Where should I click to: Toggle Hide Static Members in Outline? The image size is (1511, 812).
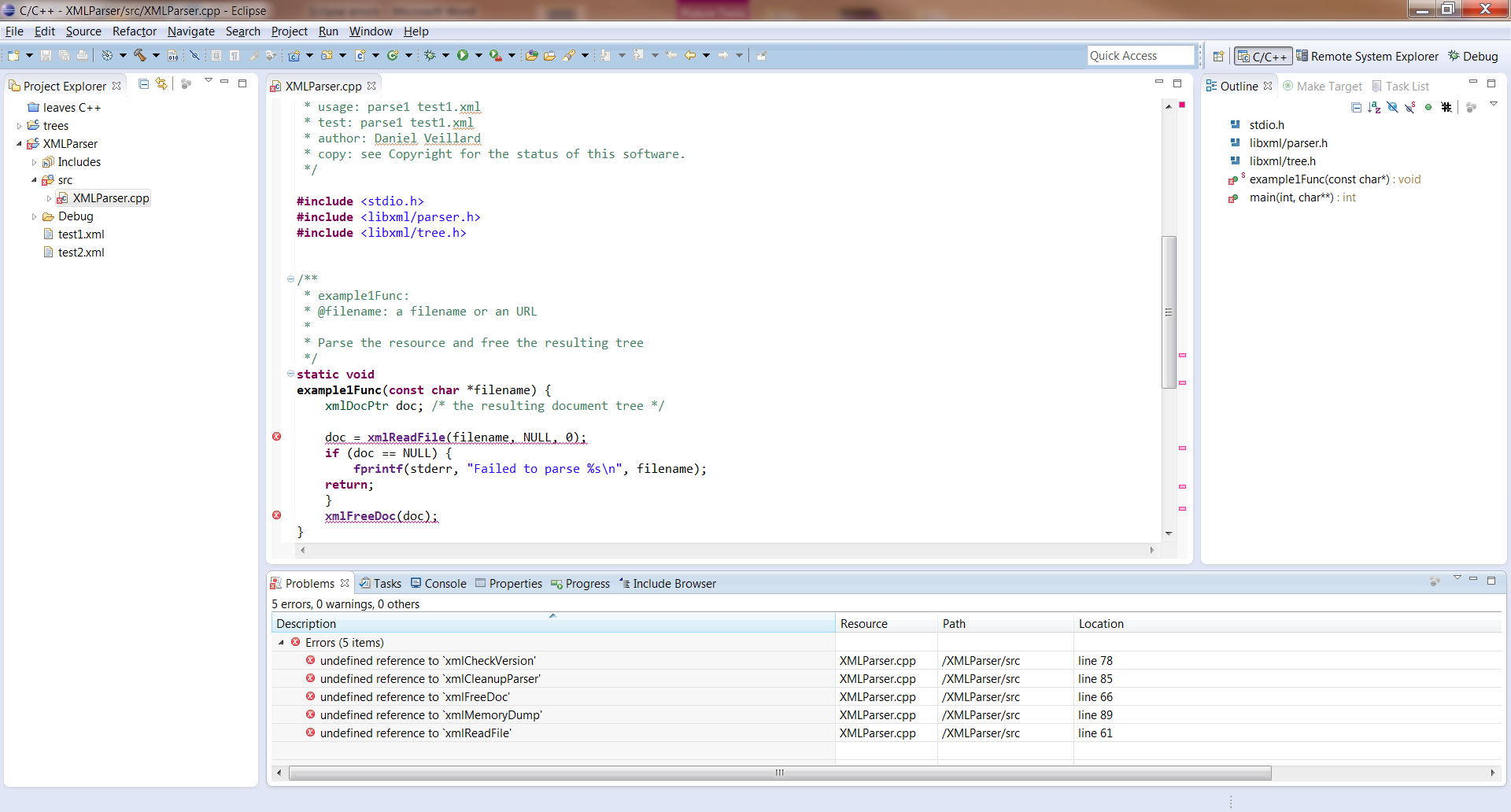(1410, 107)
